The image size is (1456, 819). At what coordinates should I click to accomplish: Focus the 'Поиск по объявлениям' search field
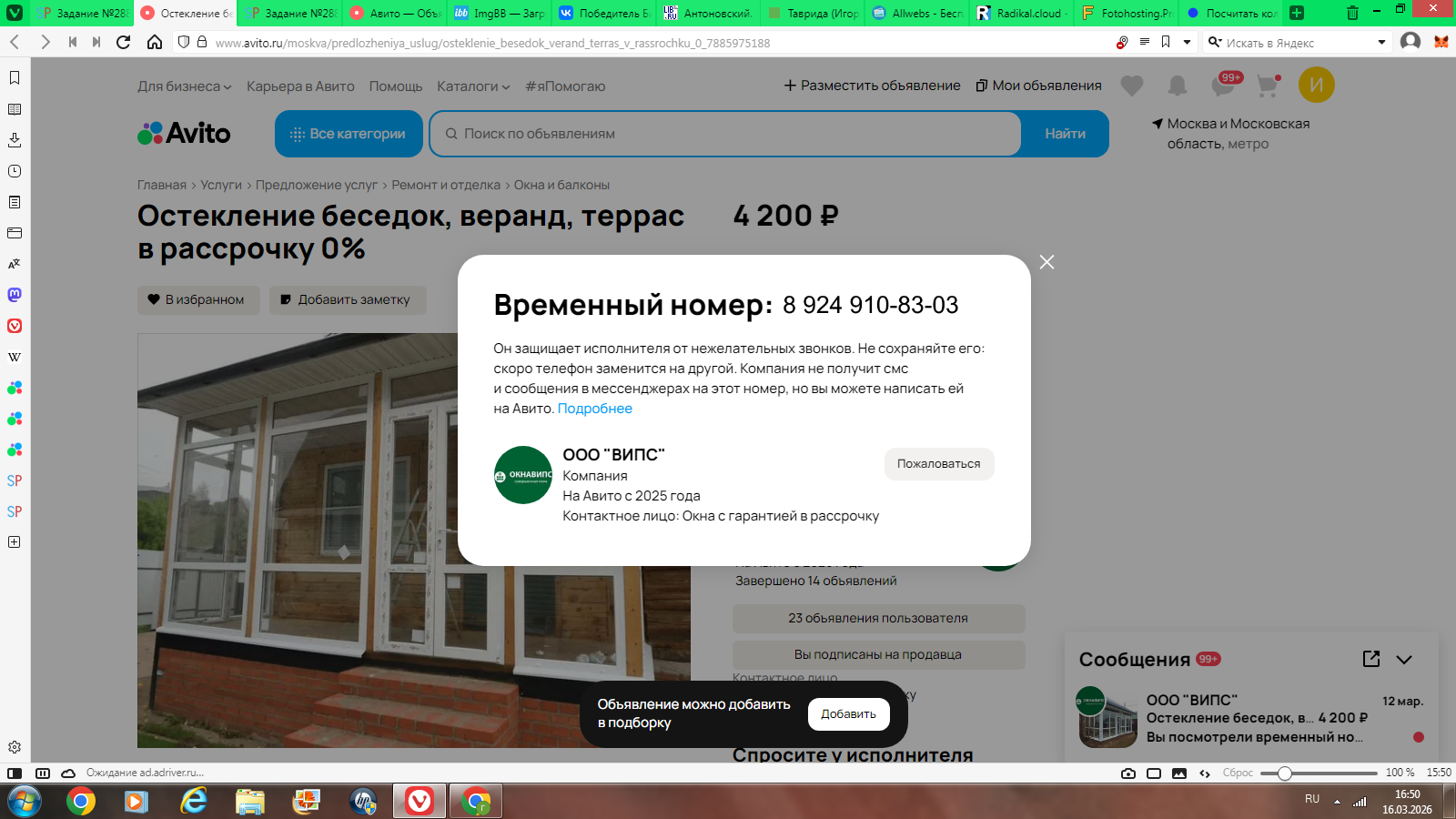pyautogui.click(x=725, y=134)
